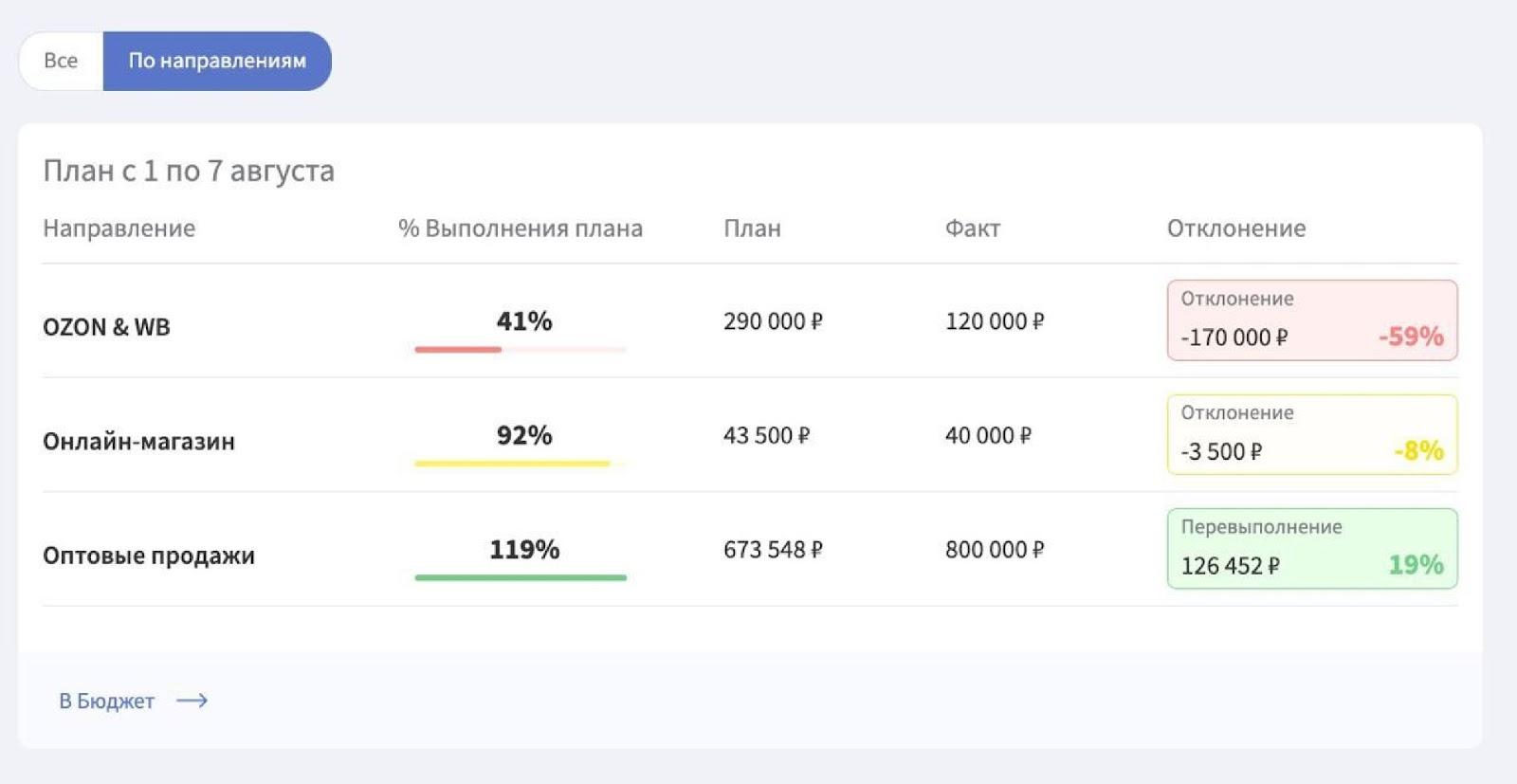1517x784 pixels.
Task: Select the "Оптовые продажи" direction
Action: 149,556
